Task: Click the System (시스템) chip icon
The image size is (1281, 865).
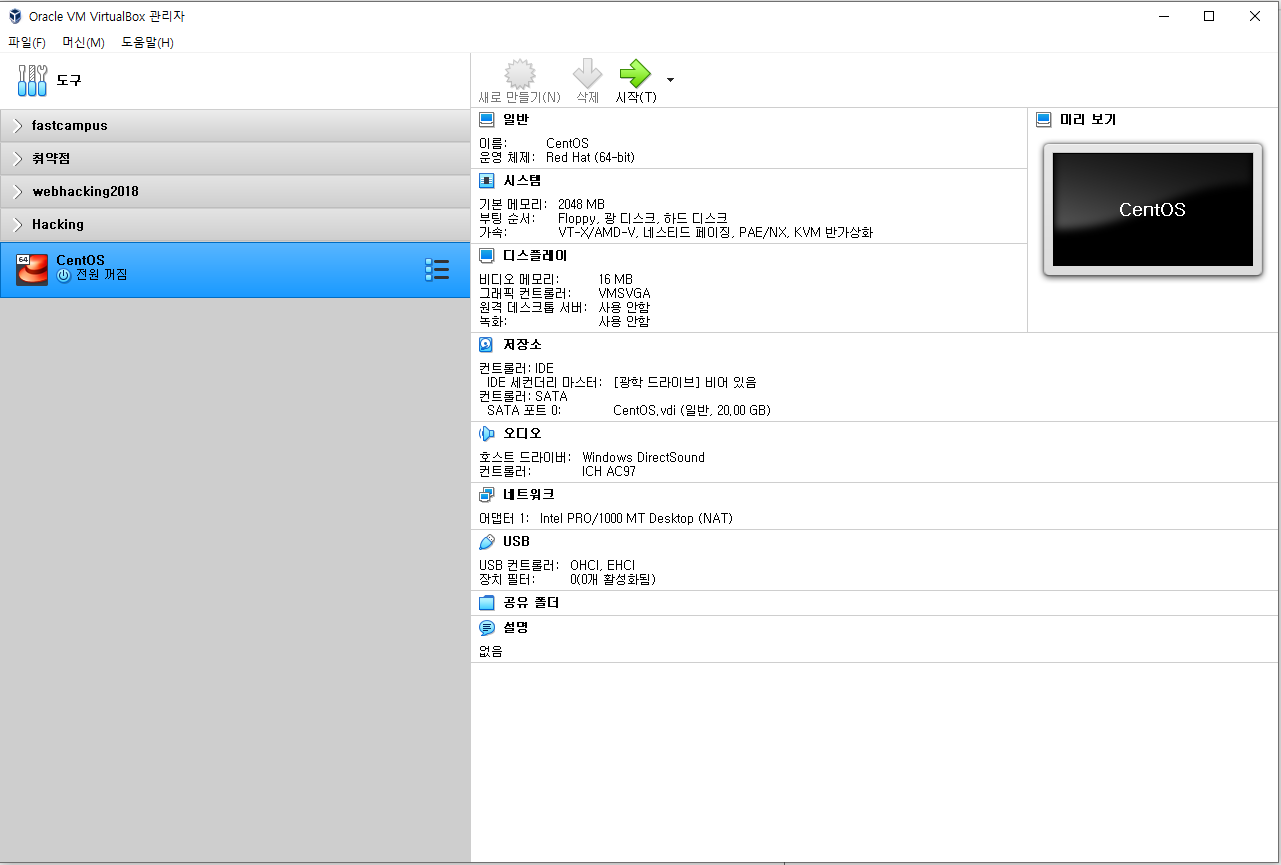Action: [x=487, y=181]
